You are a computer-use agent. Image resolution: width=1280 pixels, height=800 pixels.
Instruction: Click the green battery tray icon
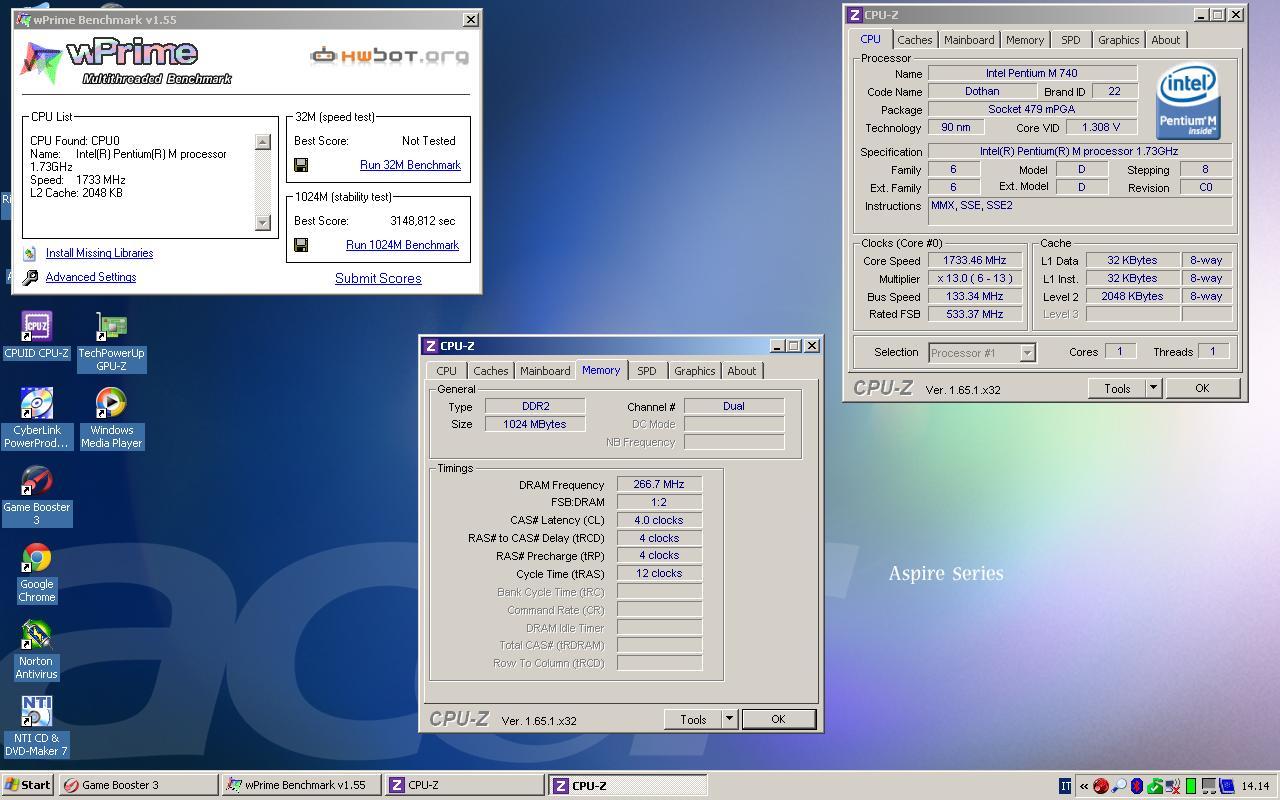tap(1191, 786)
